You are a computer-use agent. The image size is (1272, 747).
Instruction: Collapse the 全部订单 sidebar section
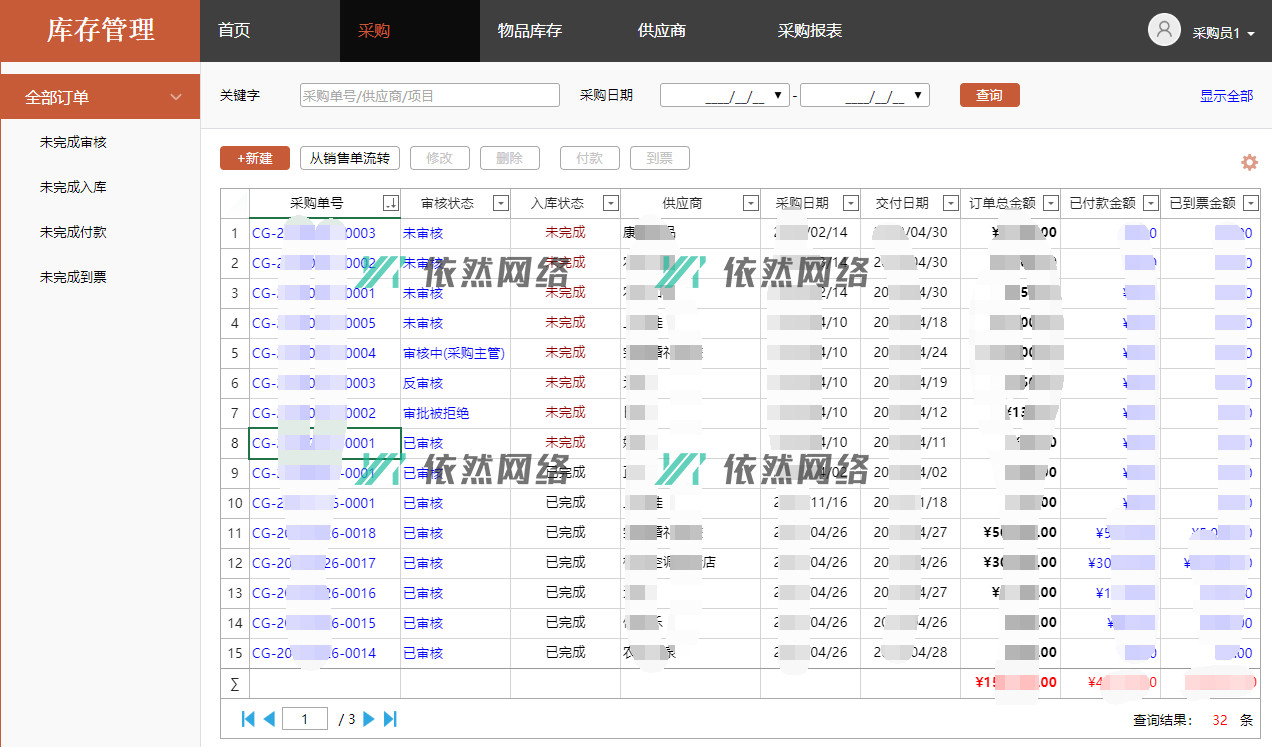point(176,97)
